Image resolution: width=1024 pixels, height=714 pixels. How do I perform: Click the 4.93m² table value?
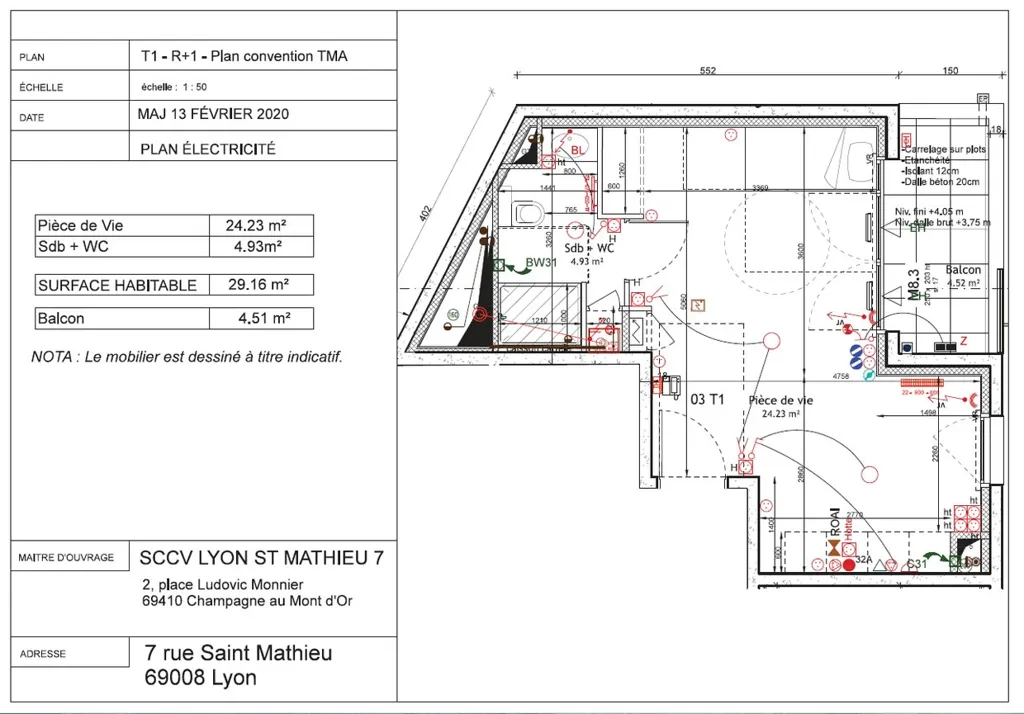261,246
